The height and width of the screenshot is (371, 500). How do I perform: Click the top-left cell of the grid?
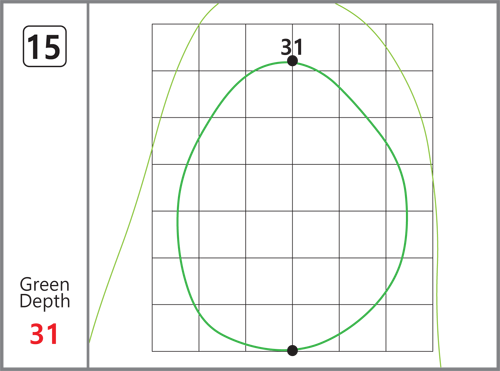[x=176, y=47]
